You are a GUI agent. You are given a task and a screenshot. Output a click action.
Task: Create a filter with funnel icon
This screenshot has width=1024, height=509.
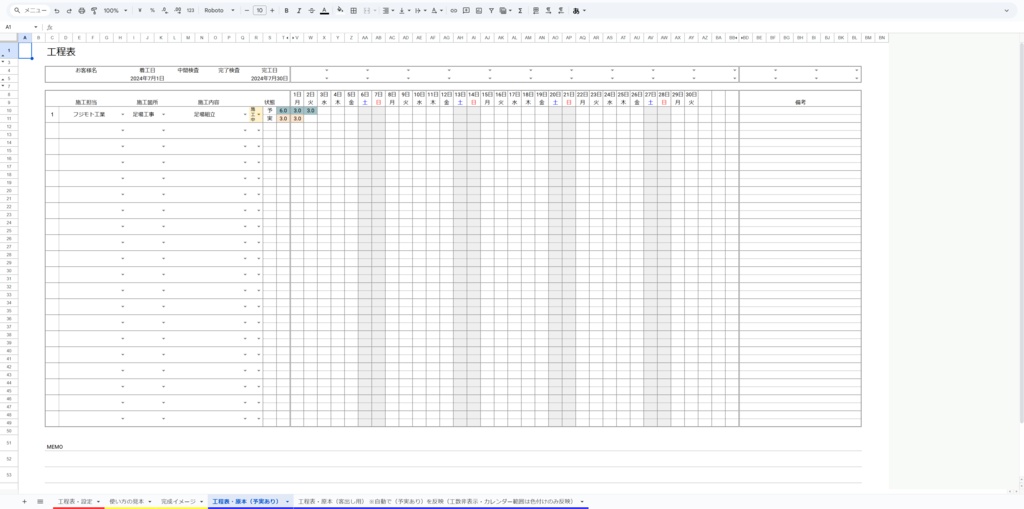[x=491, y=10]
